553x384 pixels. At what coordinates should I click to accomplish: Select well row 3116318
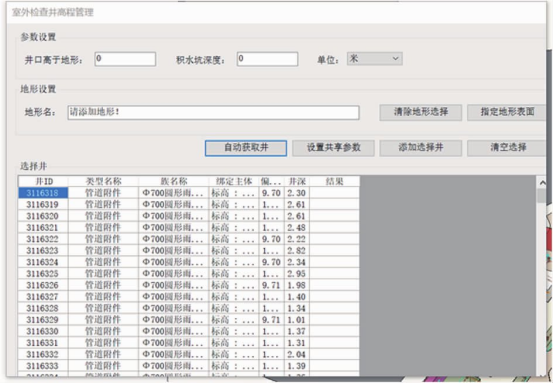pos(189,193)
